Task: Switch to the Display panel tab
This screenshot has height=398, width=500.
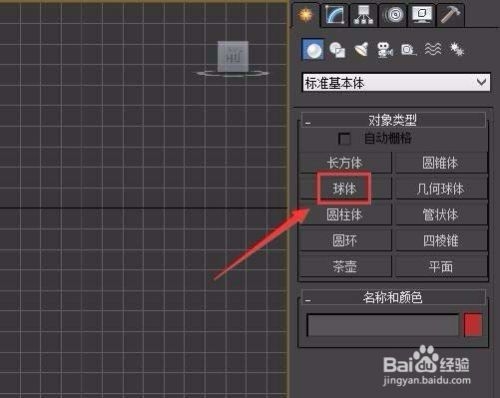Action: 422,15
